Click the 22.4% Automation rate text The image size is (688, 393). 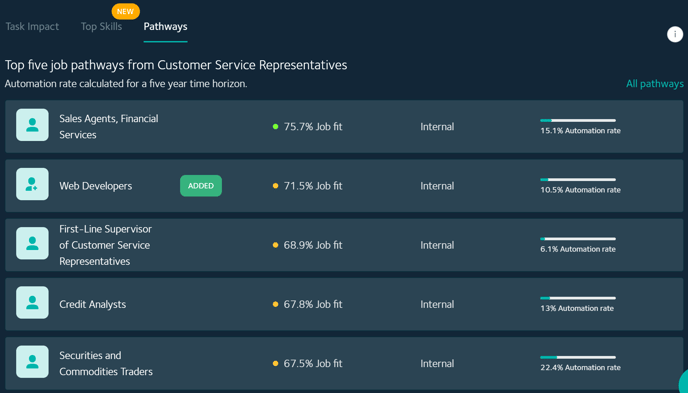[580, 368]
